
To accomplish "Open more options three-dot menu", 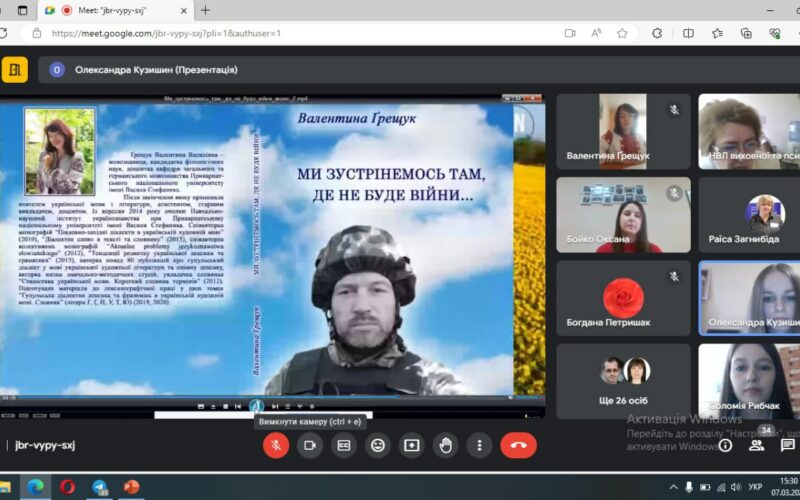I will 480,445.
